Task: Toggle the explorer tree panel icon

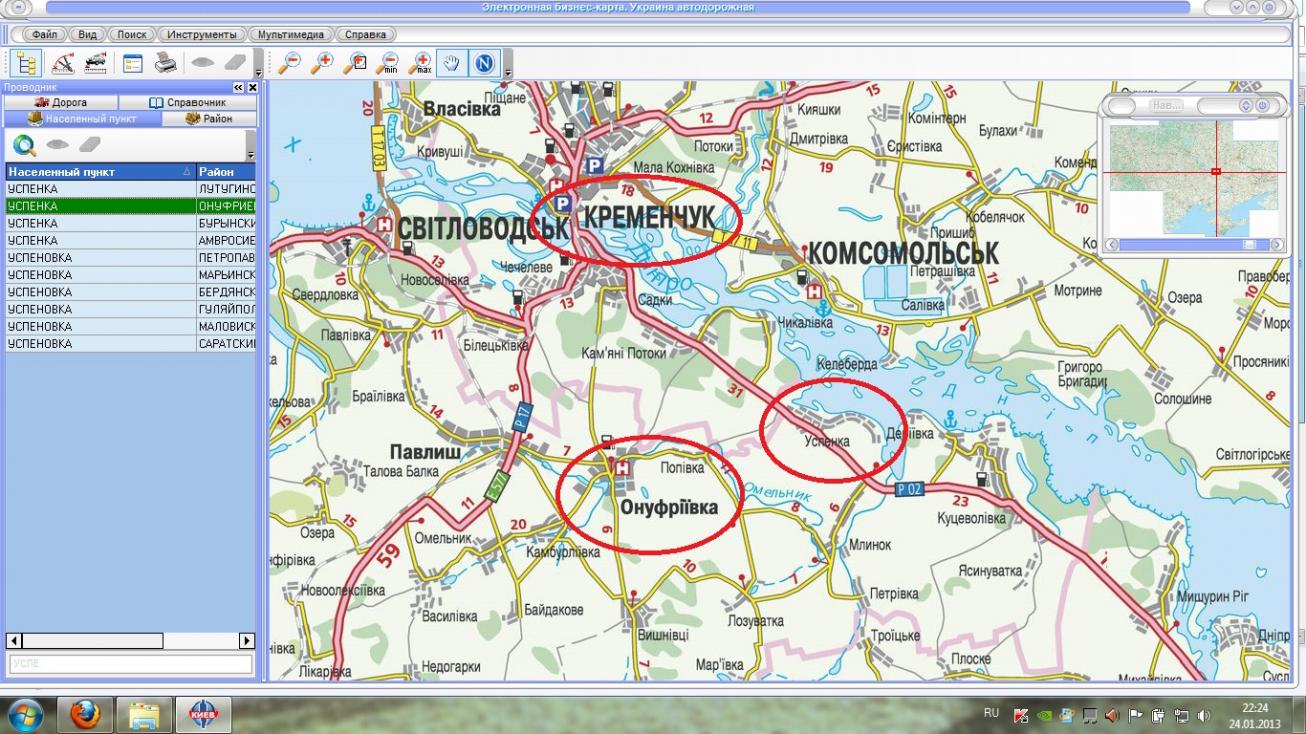Action: coord(24,64)
